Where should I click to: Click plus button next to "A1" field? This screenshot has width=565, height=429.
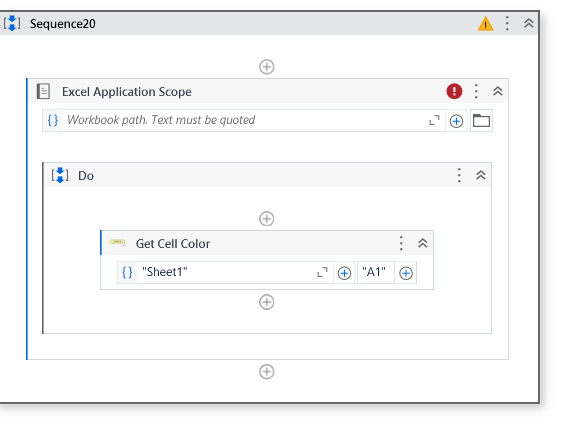pos(406,273)
